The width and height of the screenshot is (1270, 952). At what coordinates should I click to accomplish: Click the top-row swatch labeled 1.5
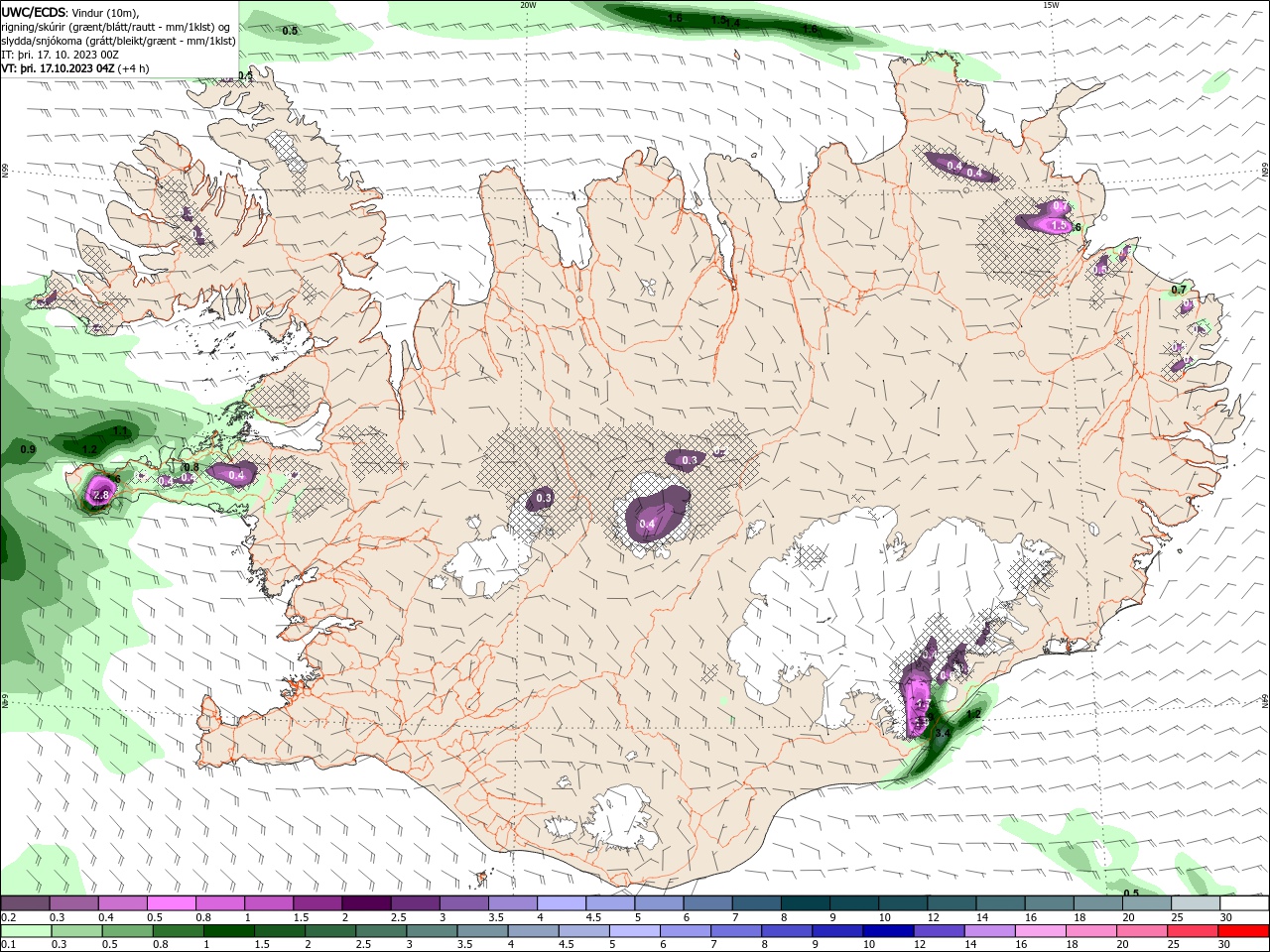coord(317,903)
